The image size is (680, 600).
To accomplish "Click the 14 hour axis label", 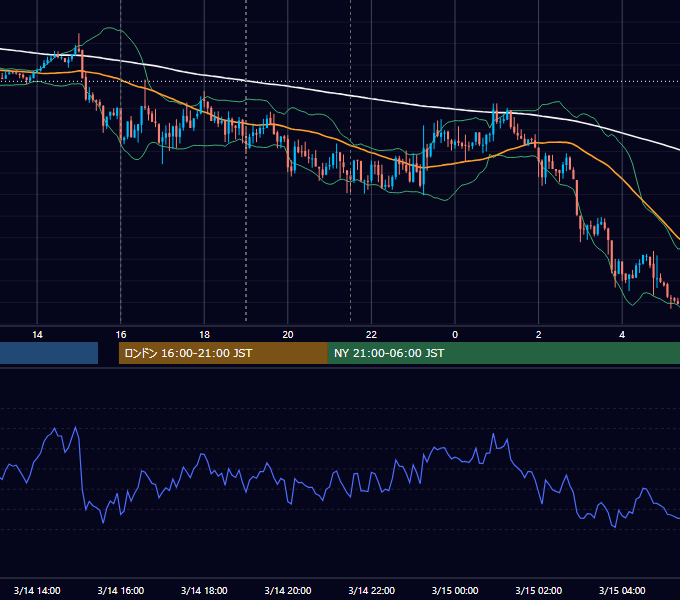I will click(37, 334).
